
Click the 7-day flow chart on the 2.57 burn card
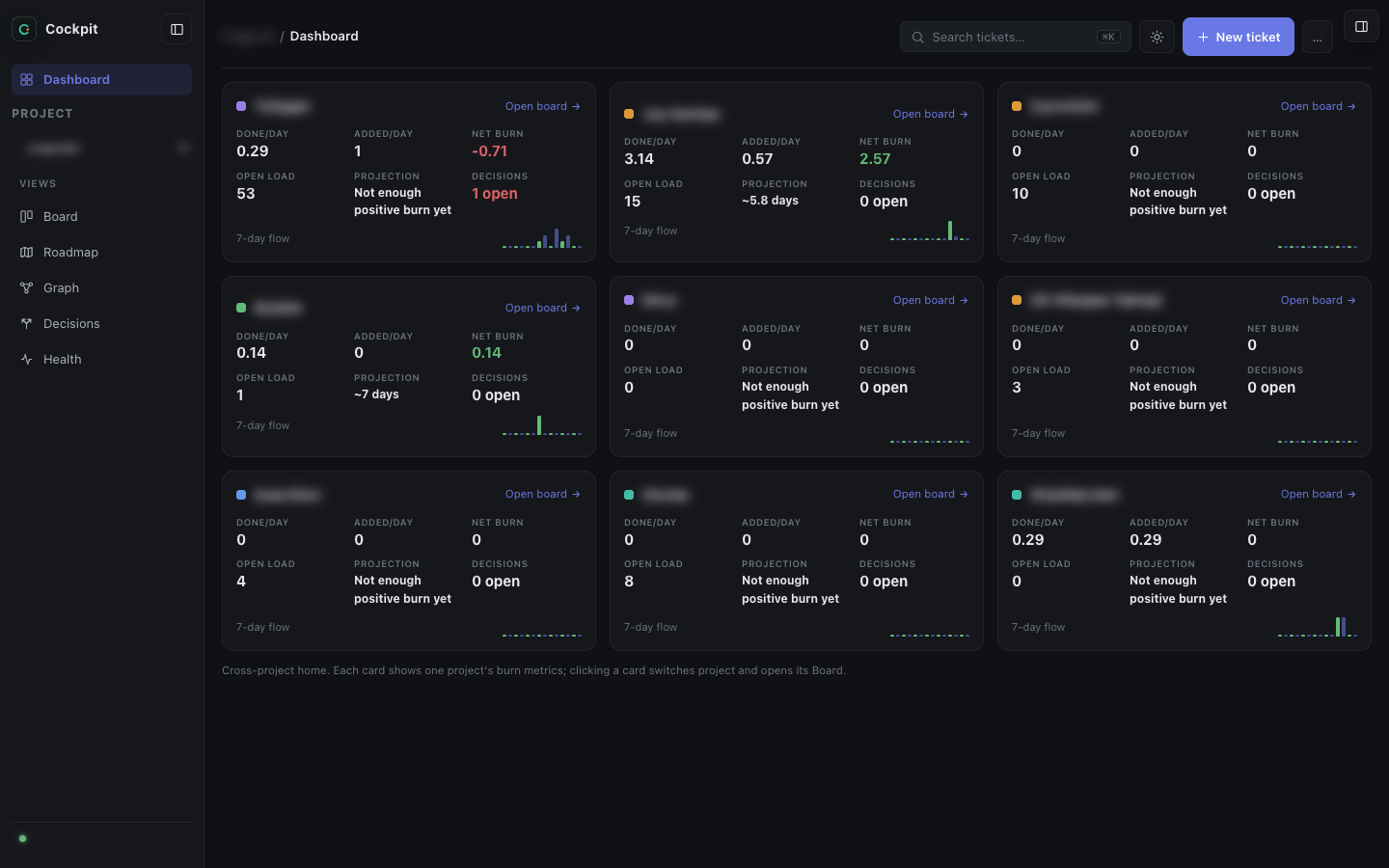[x=930, y=230]
